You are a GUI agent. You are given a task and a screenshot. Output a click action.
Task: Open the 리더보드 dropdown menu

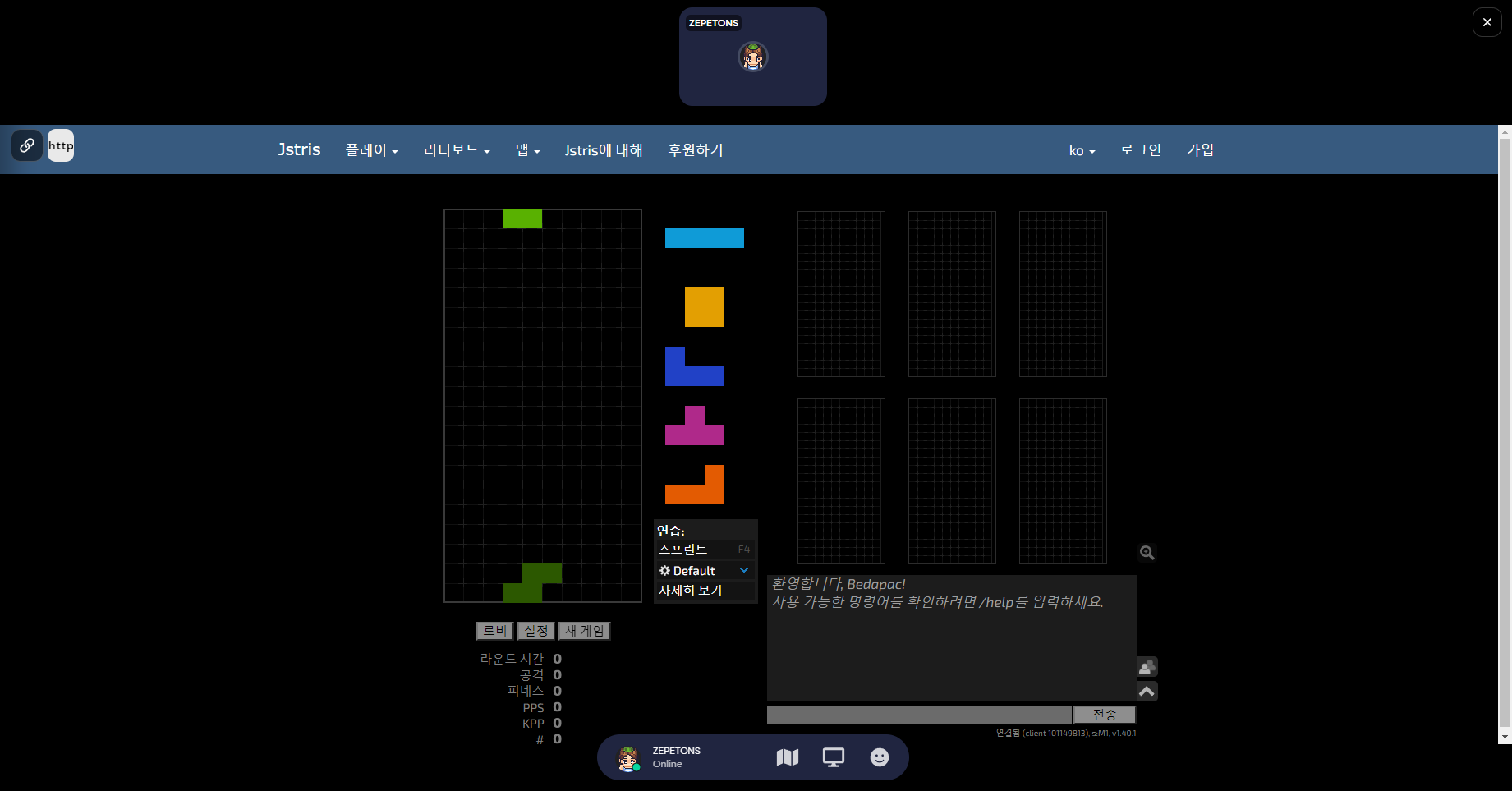[x=457, y=150]
